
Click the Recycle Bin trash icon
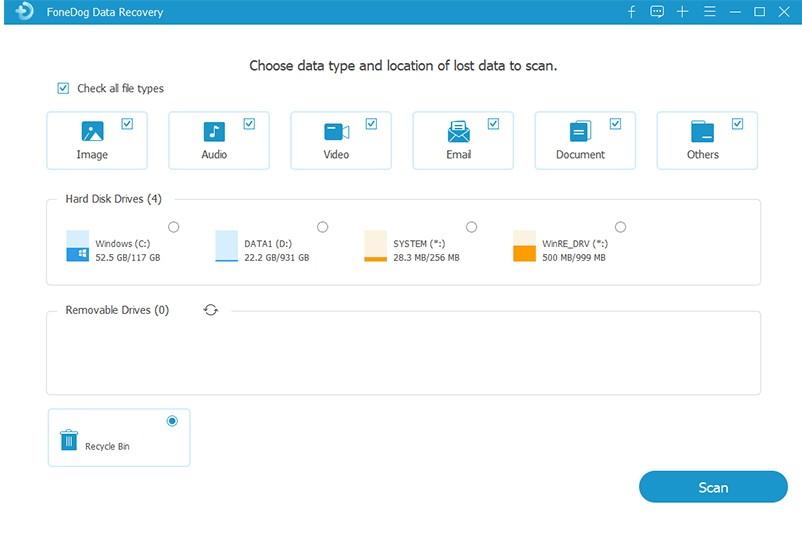point(69,440)
